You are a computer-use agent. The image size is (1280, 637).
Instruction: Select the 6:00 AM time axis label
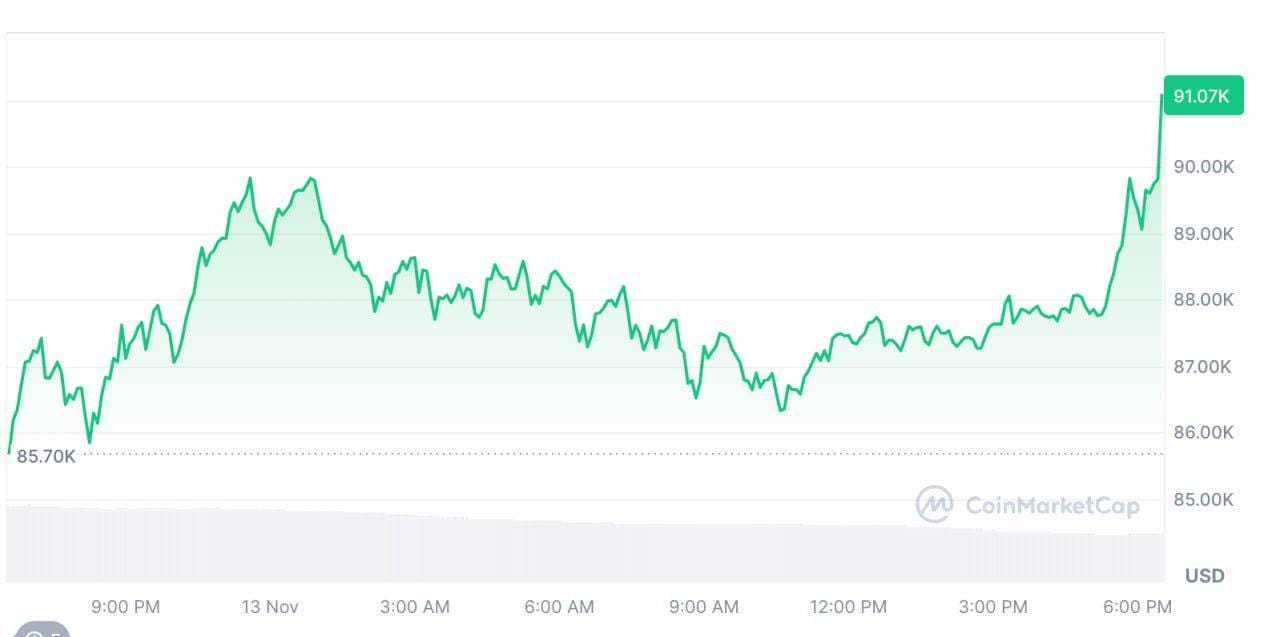click(559, 607)
